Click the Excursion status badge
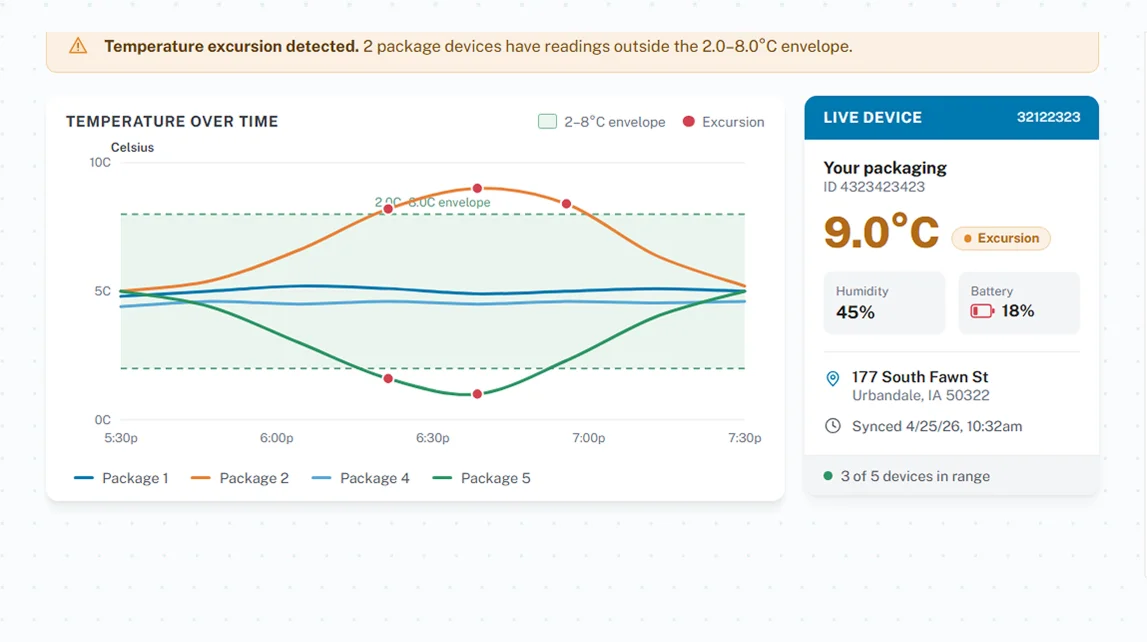The image size is (1147, 642). [x=1001, y=238]
